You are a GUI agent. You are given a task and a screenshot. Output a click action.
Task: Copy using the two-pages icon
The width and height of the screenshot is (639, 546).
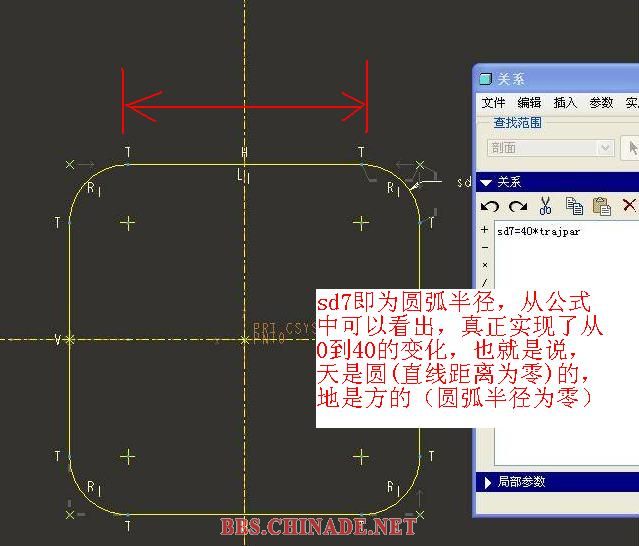[x=575, y=206]
